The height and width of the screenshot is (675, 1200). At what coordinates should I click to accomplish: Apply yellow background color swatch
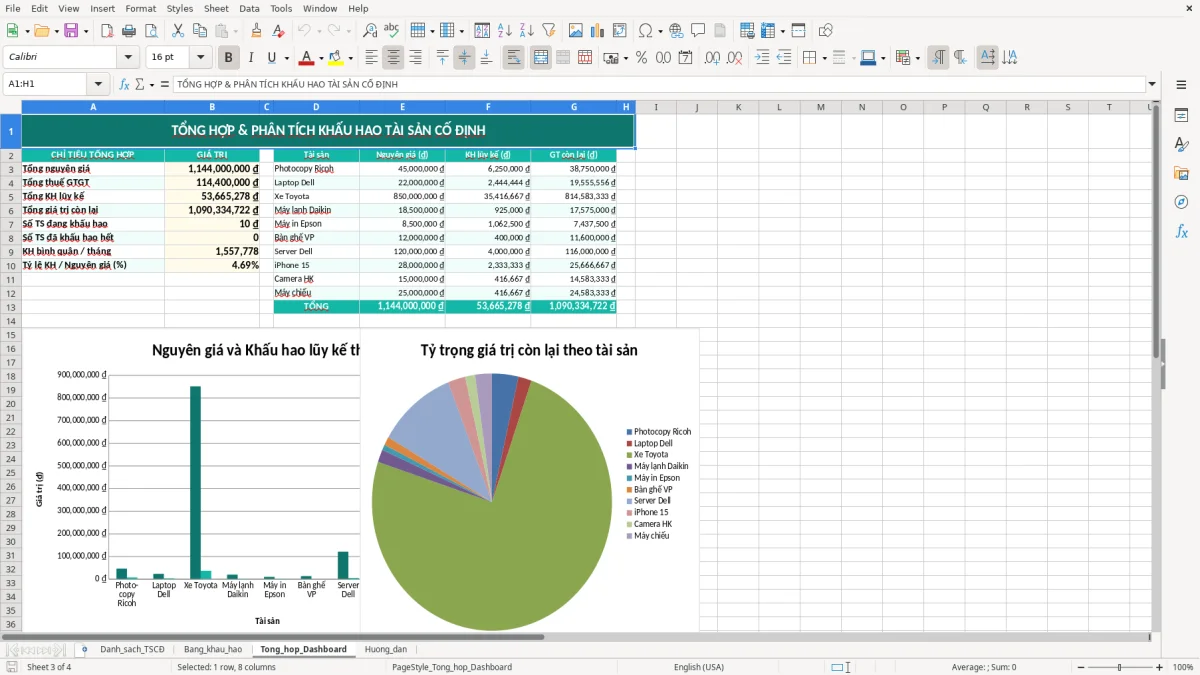336,58
